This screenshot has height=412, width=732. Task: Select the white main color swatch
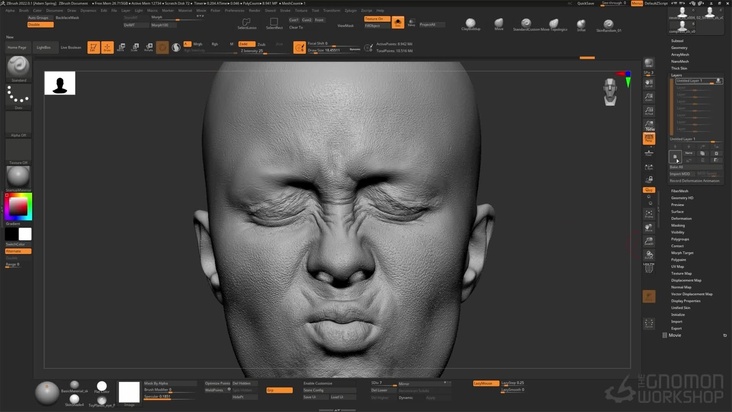point(25,234)
